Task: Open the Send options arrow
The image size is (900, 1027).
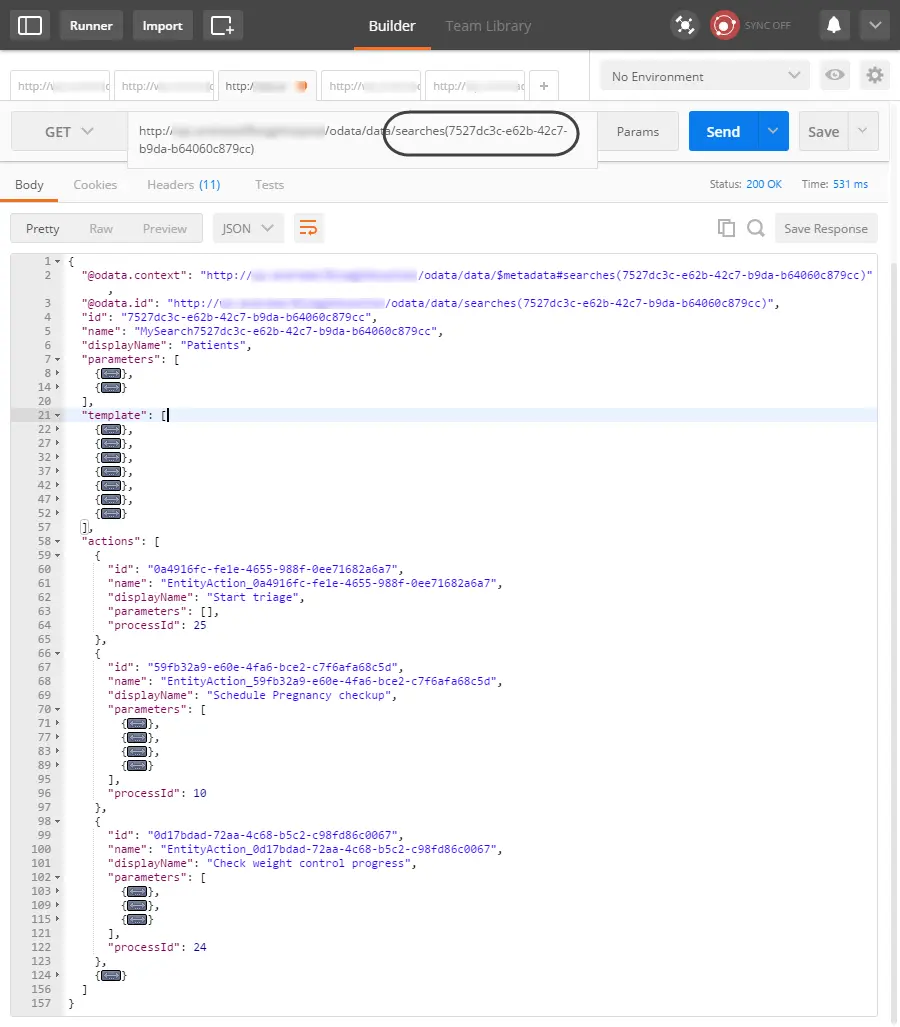Action: click(x=773, y=132)
